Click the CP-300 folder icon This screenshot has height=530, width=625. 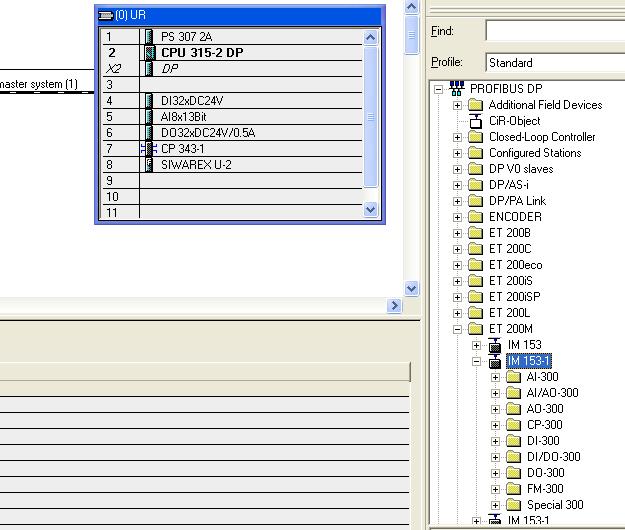click(x=513, y=425)
